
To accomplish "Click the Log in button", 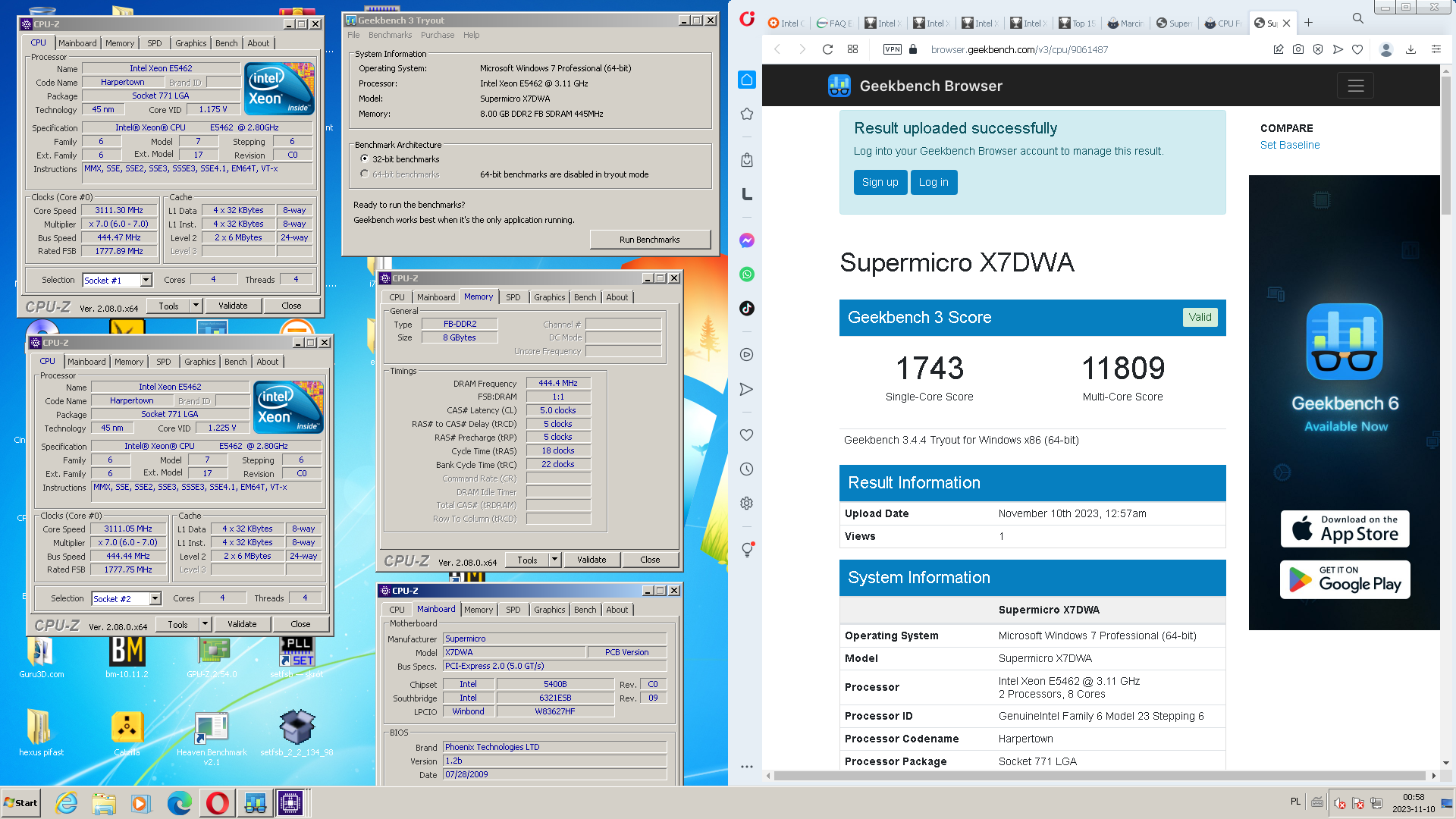I will coord(934,182).
